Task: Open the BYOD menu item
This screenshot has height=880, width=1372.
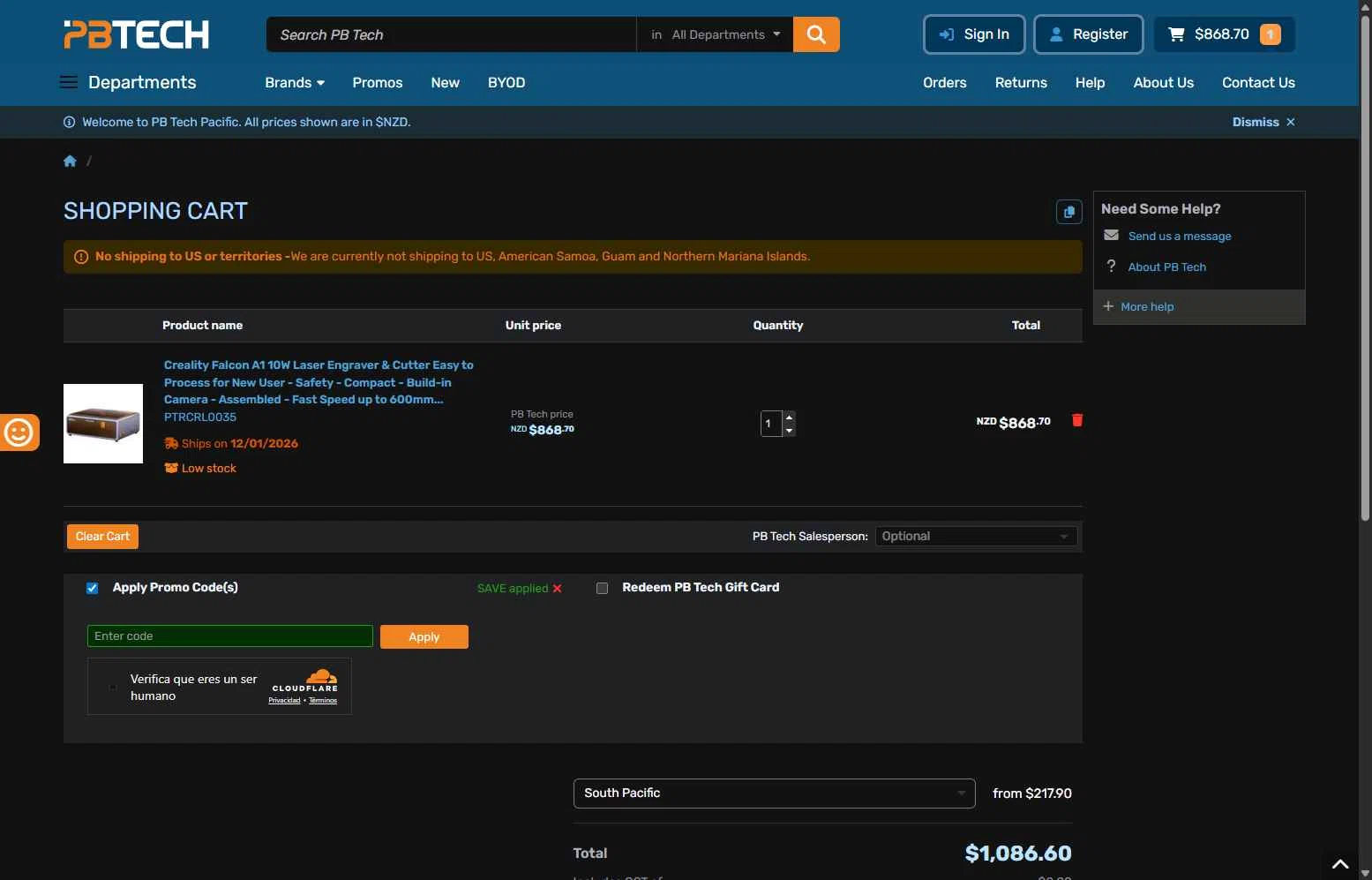Action: pos(506,82)
